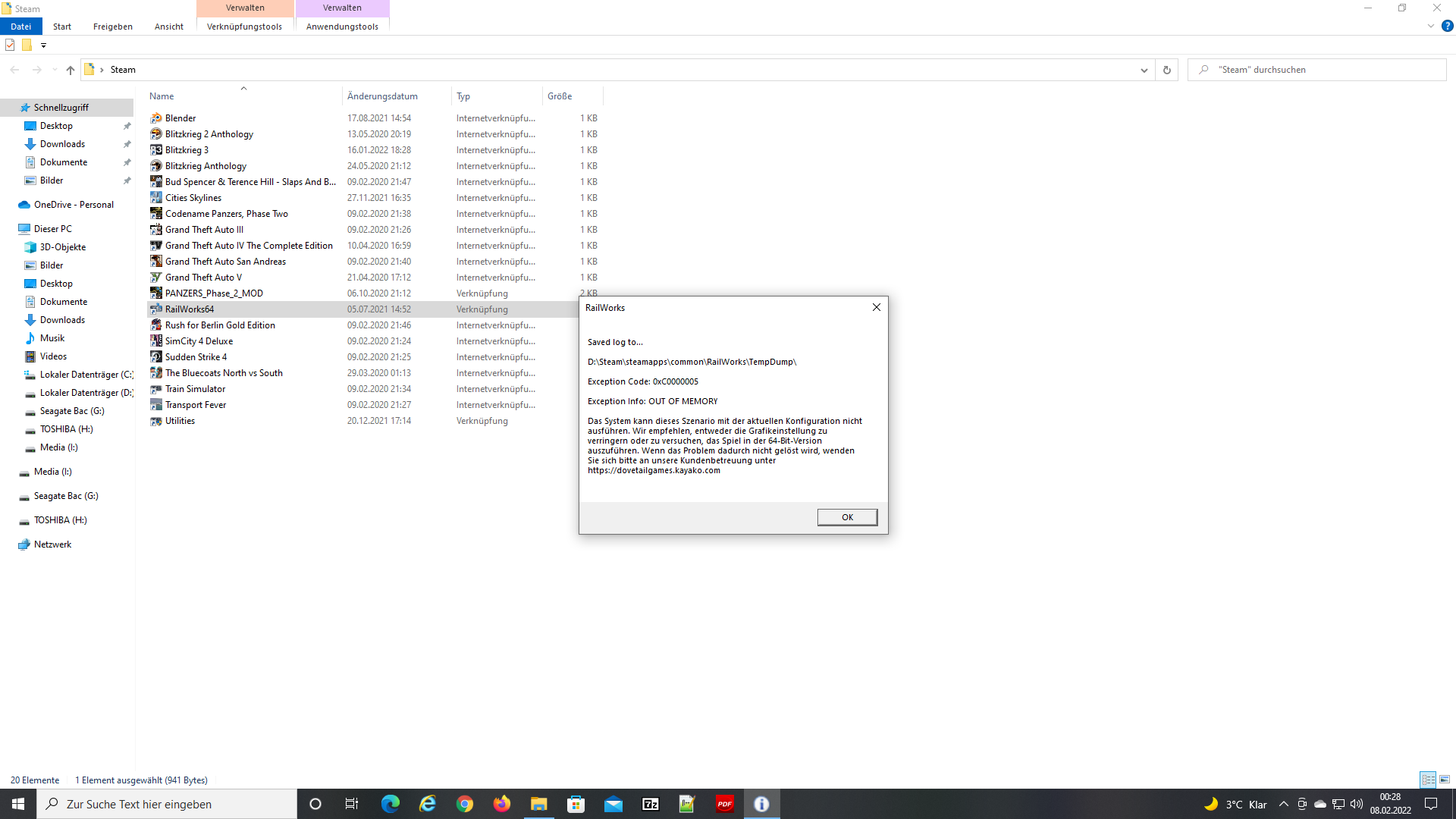This screenshot has width=1456, height=819.
Task: Open Task View on the taskbar
Action: point(352,804)
